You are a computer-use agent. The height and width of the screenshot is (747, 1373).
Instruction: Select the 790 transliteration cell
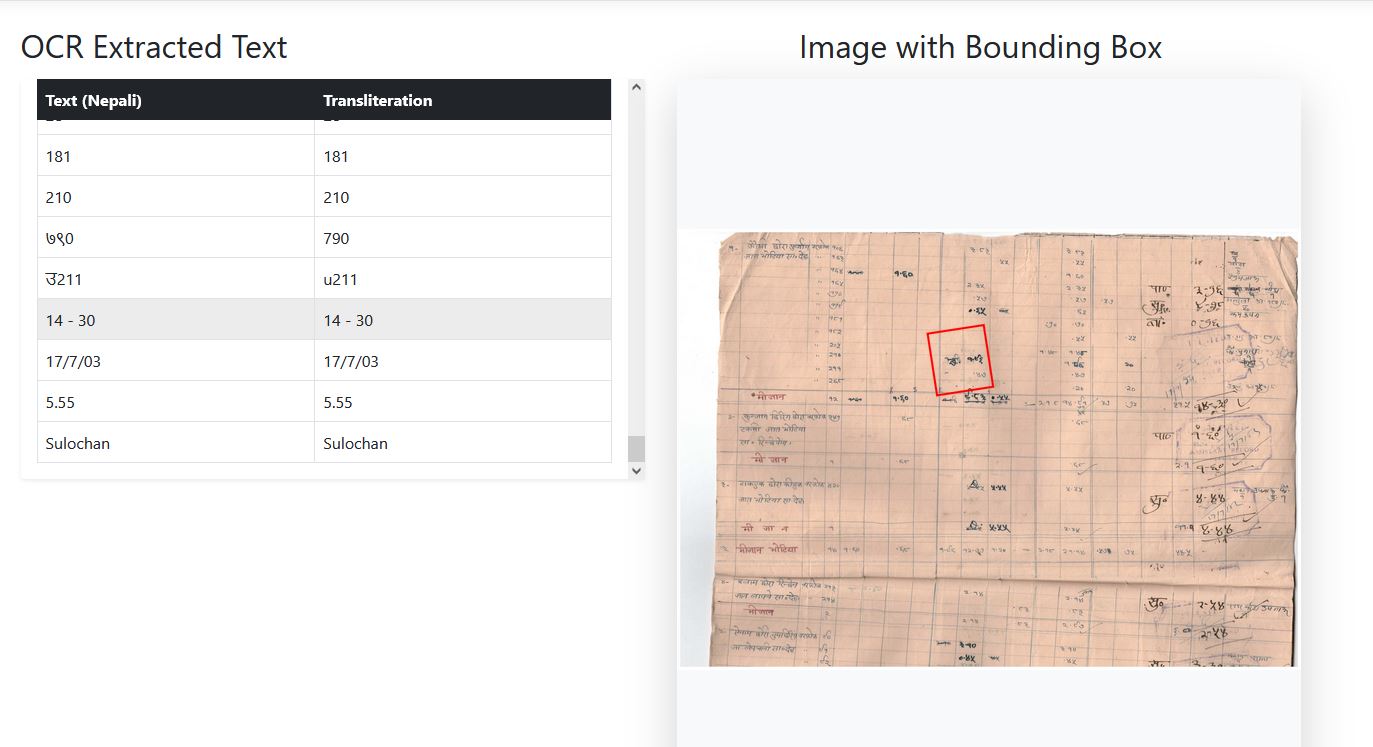463,238
